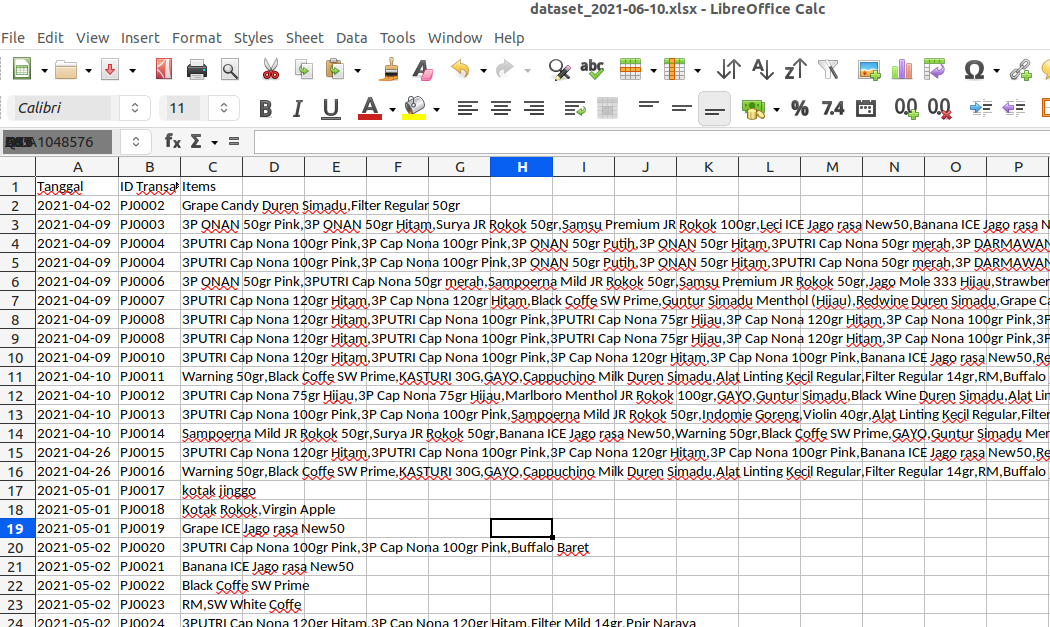Insert a hyperlink via the chain icon

[1021, 69]
